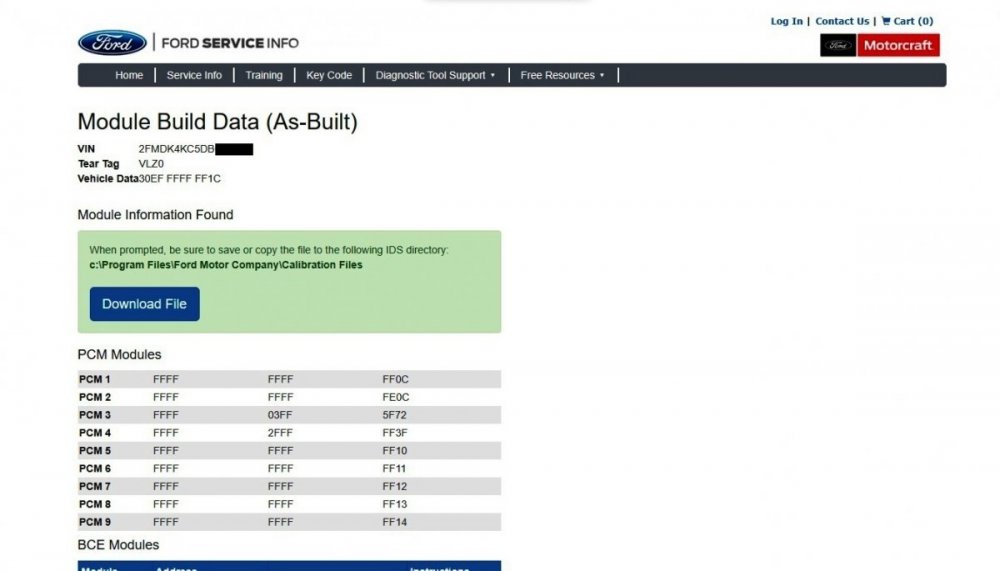This screenshot has height=571, width=1000.
Task: Open the Key Code page
Action: point(329,75)
